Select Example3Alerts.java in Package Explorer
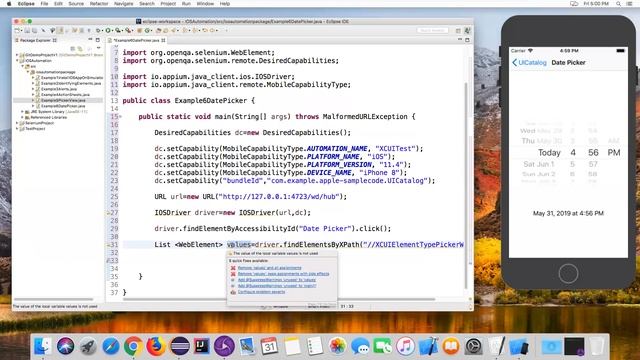This screenshot has width=640, height=360. click(59, 89)
